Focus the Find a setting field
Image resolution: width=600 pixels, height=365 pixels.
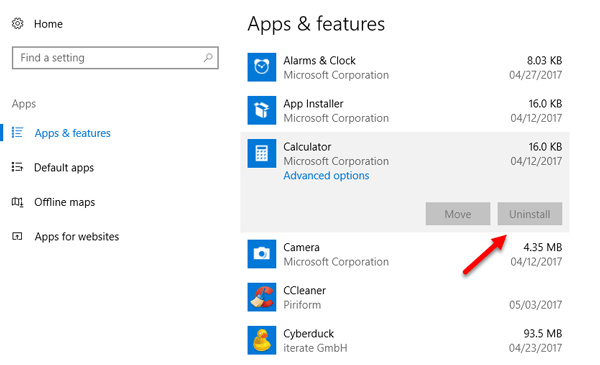click(x=115, y=58)
